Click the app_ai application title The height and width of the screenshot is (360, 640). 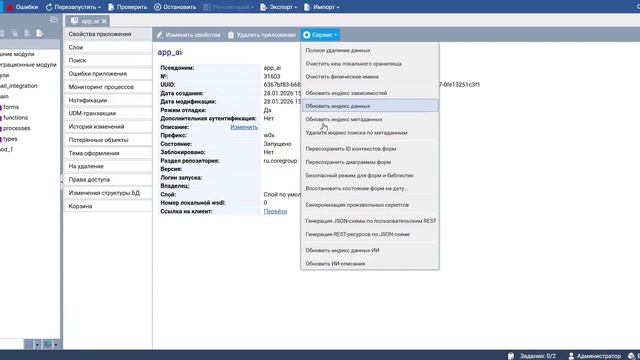point(170,52)
